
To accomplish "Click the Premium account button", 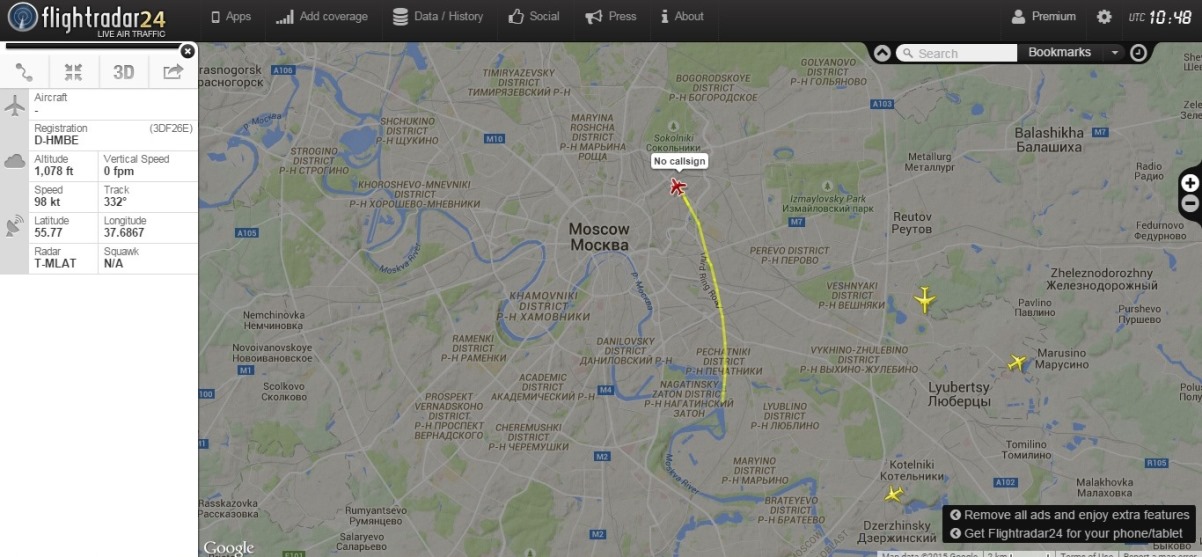I will tap(1044, 17).
